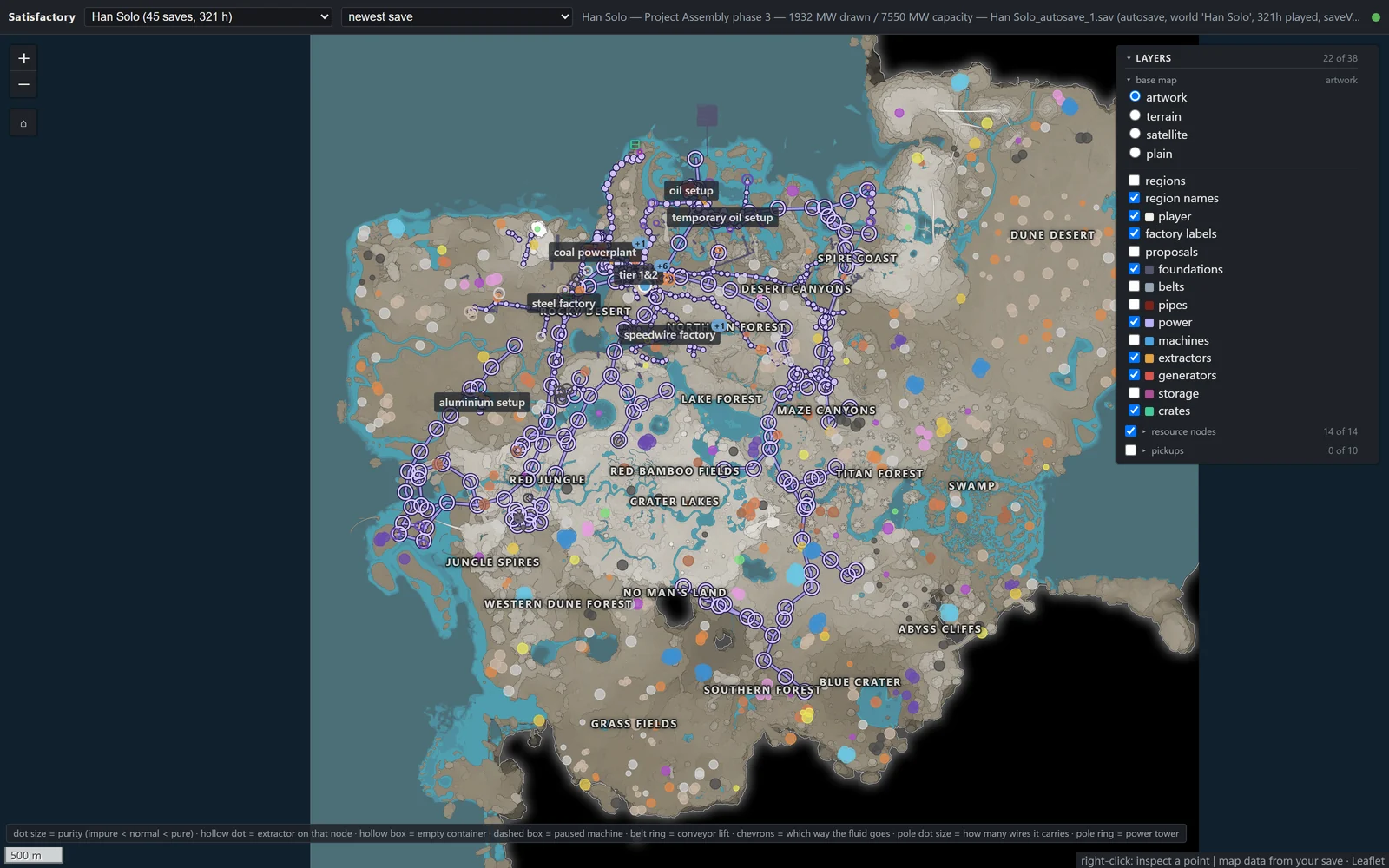Click the 'DUNE DESERT' region name
Image resolution: width=1389 pixels, height=868 pixels.
(1052, 235)
